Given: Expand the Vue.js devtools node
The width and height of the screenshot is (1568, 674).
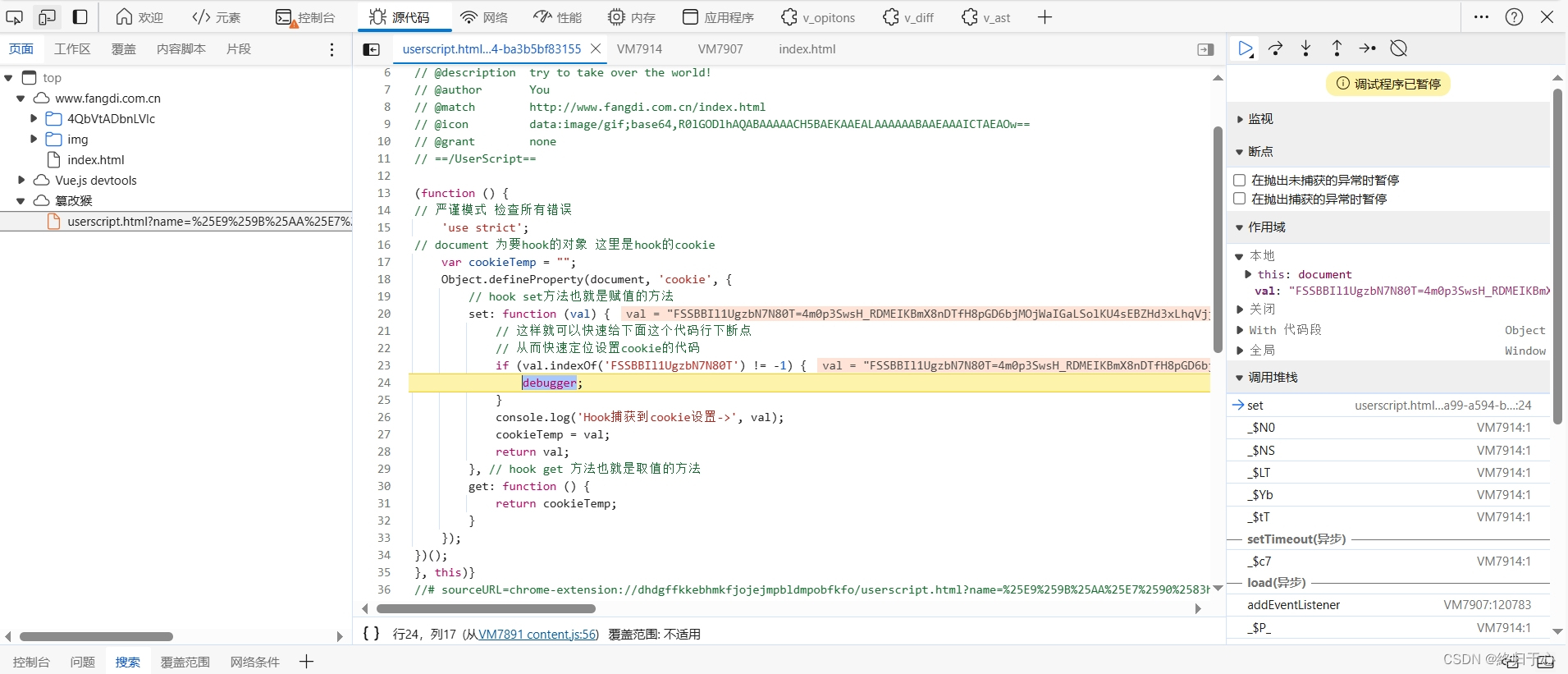Looking at the screenshot, I should pyautogui.click(x=21, y=181).
